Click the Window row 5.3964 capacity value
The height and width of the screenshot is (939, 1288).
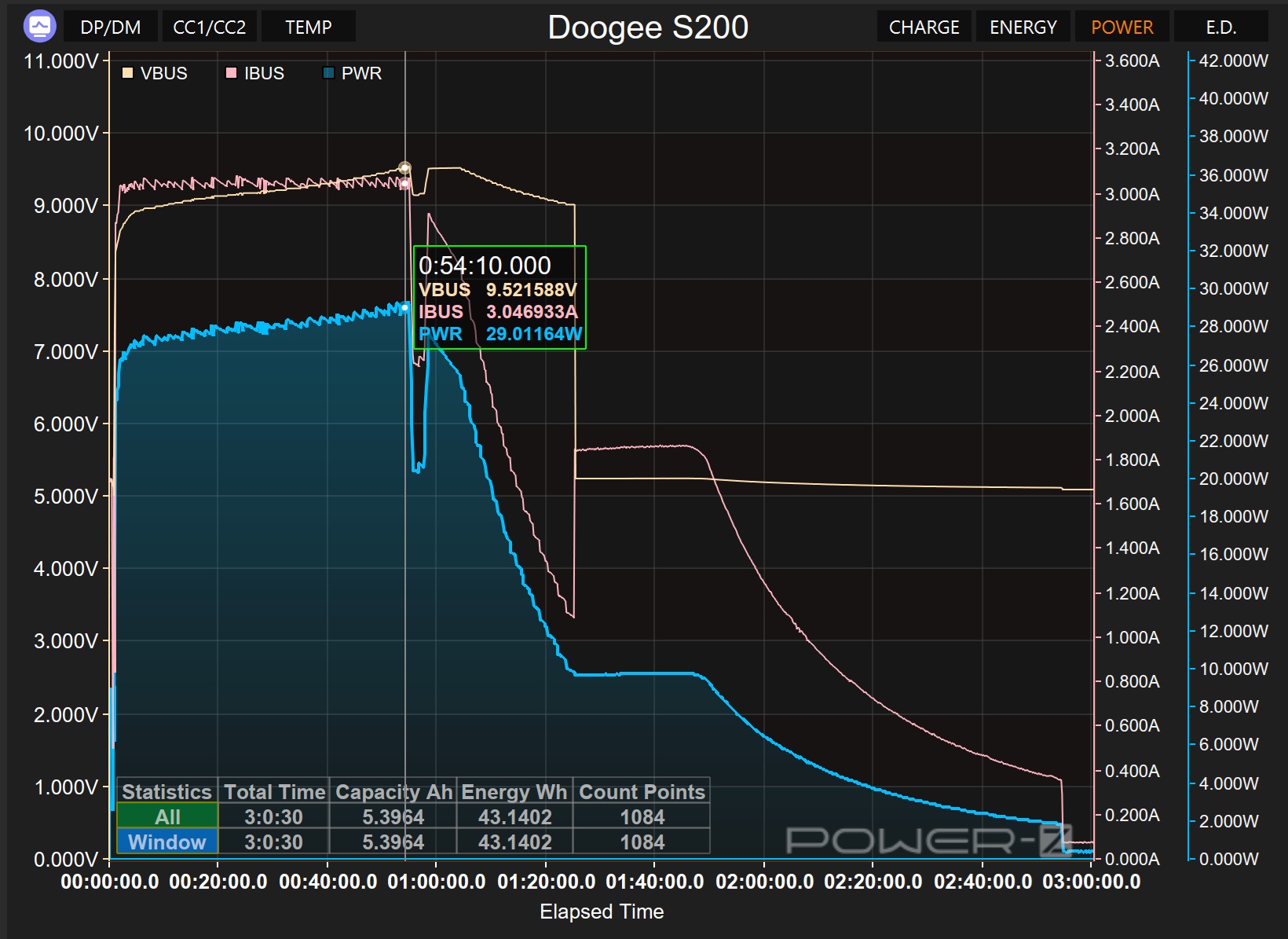(393, 842)
